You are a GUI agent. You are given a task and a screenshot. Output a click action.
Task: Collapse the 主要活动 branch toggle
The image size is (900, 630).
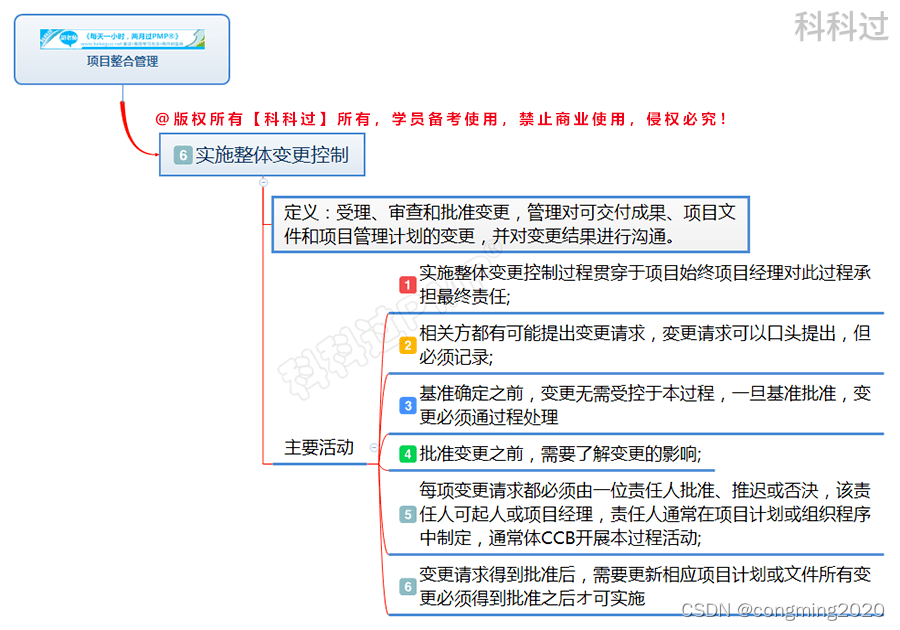374,448
